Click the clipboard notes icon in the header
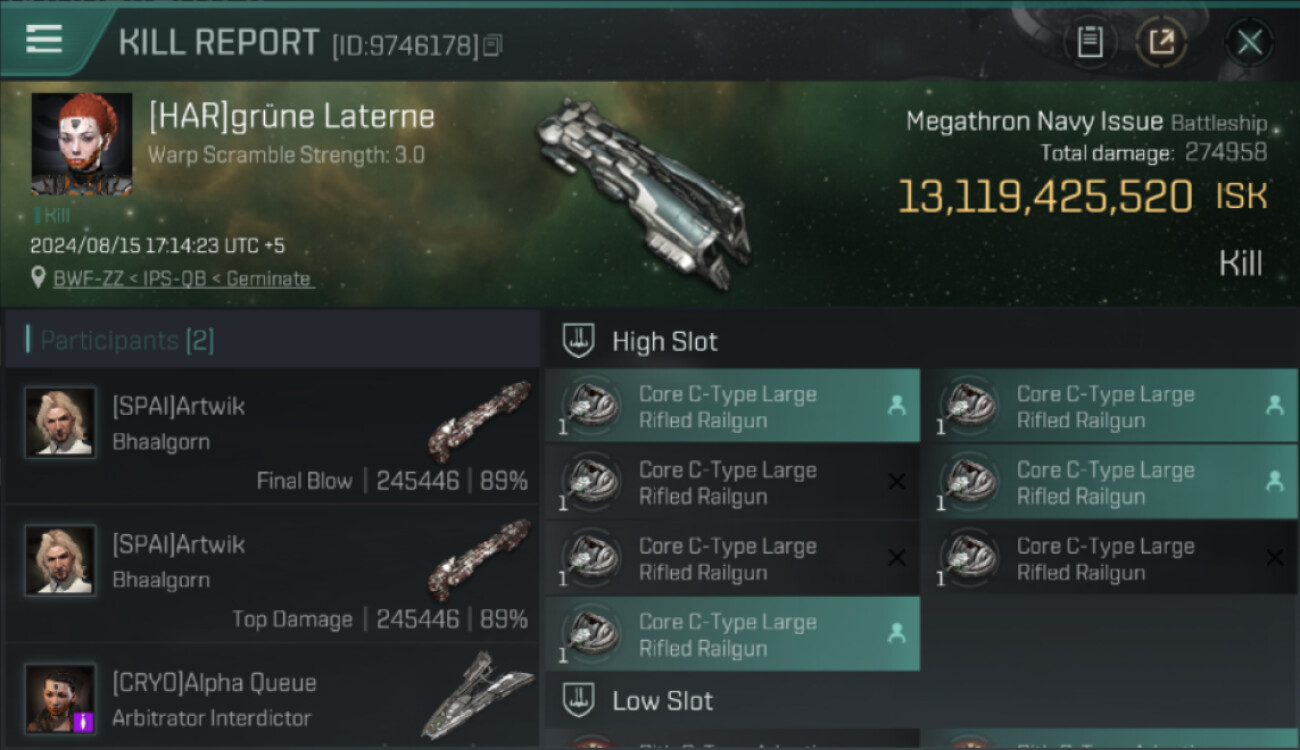 coord(1090,42)
